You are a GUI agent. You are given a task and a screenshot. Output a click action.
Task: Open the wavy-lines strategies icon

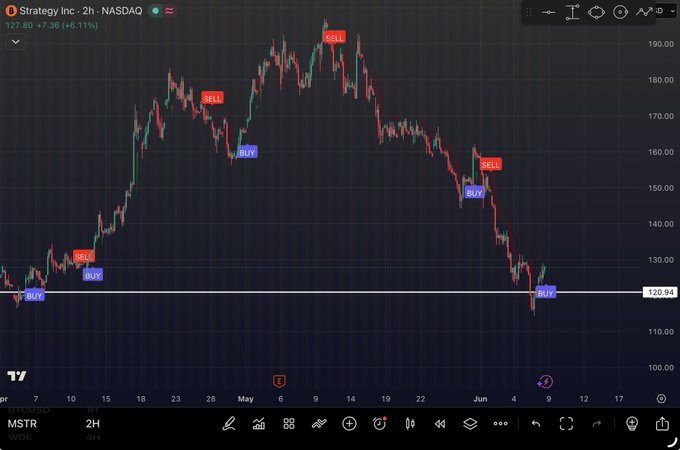(x=319, y=424)
